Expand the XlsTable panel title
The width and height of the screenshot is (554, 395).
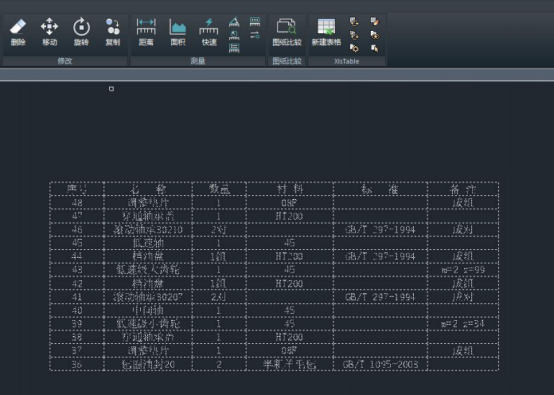tap(347, 61)
